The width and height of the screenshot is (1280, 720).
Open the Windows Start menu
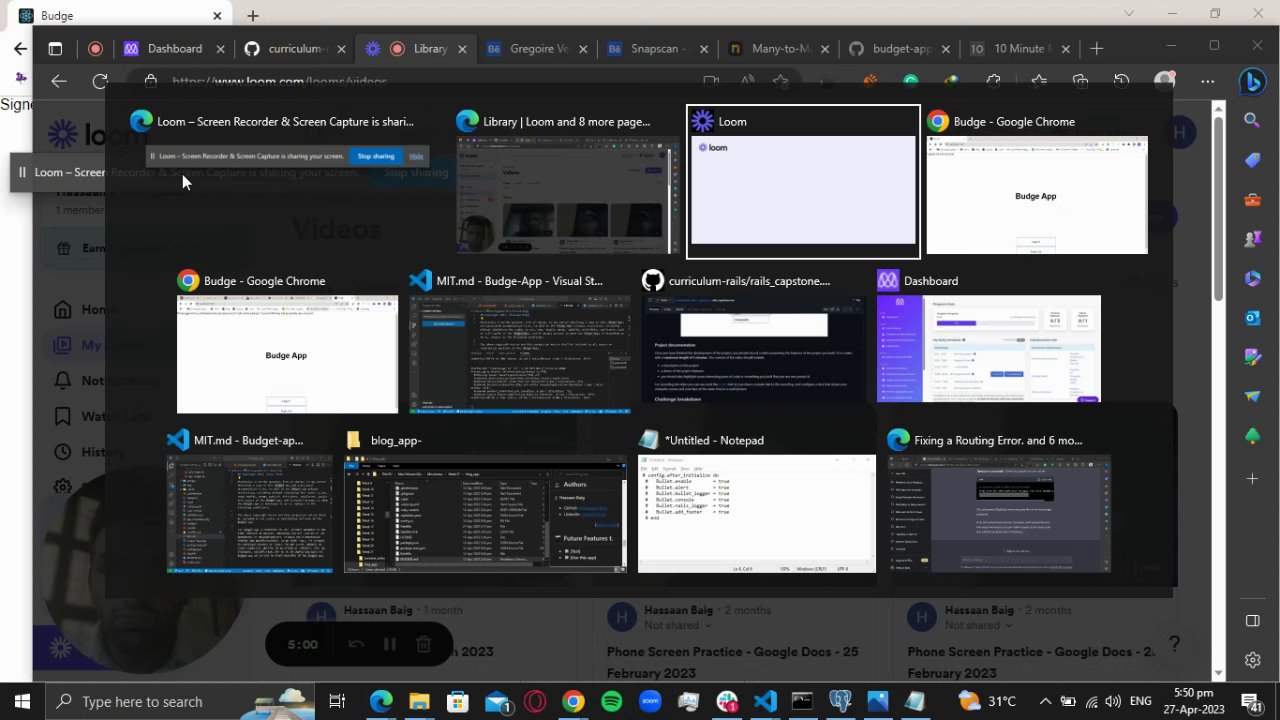pos(22,701)
